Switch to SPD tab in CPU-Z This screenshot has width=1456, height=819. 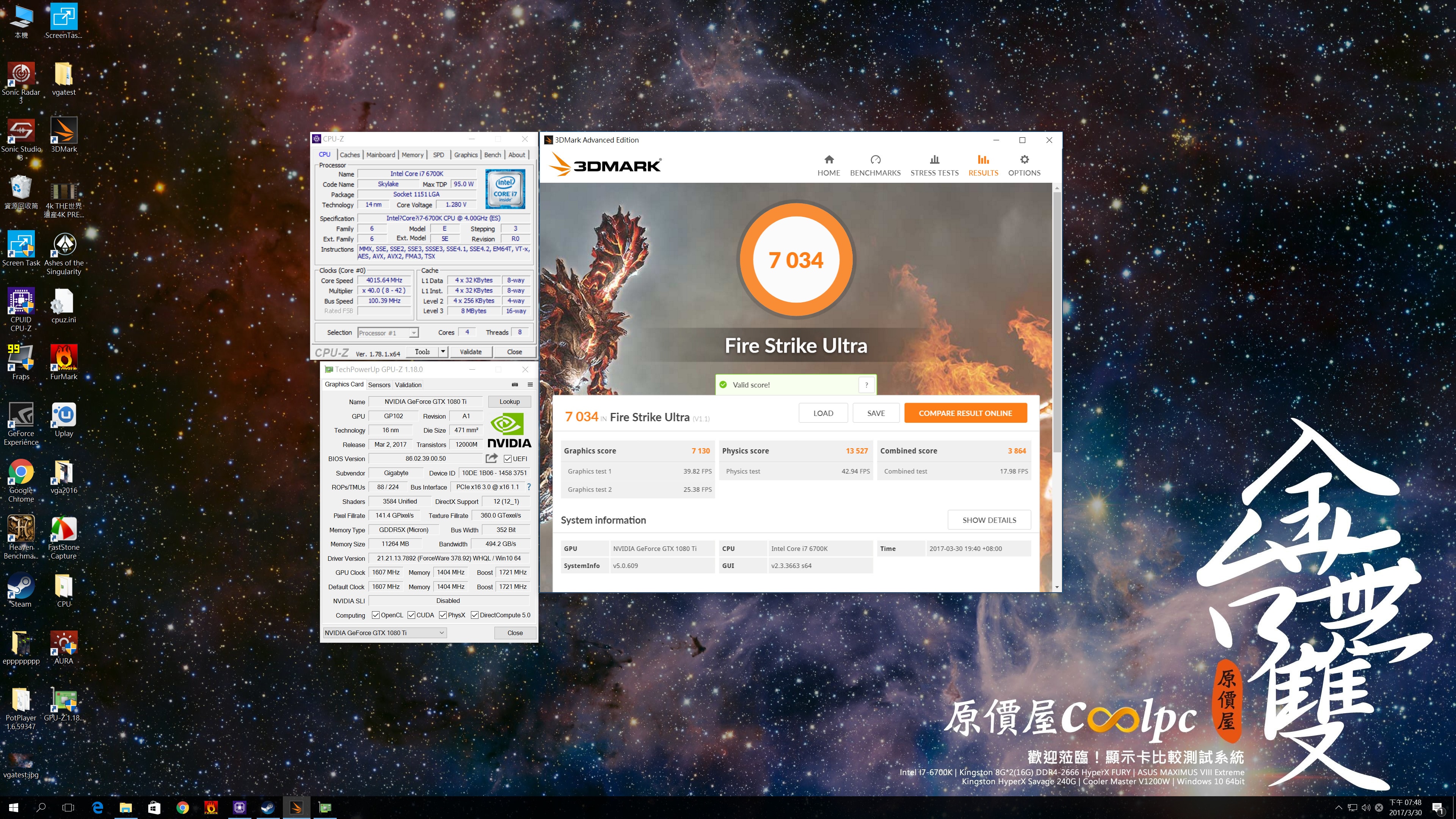point(439,155)
